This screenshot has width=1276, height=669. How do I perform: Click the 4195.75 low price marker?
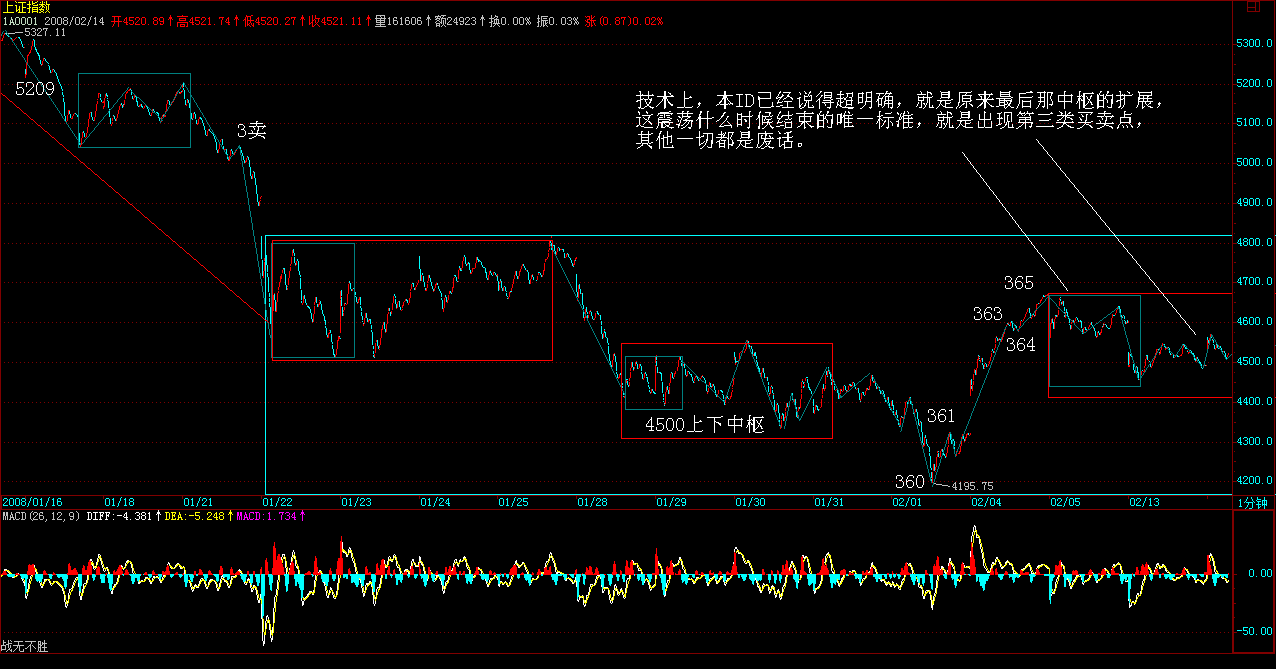point(971,486)
